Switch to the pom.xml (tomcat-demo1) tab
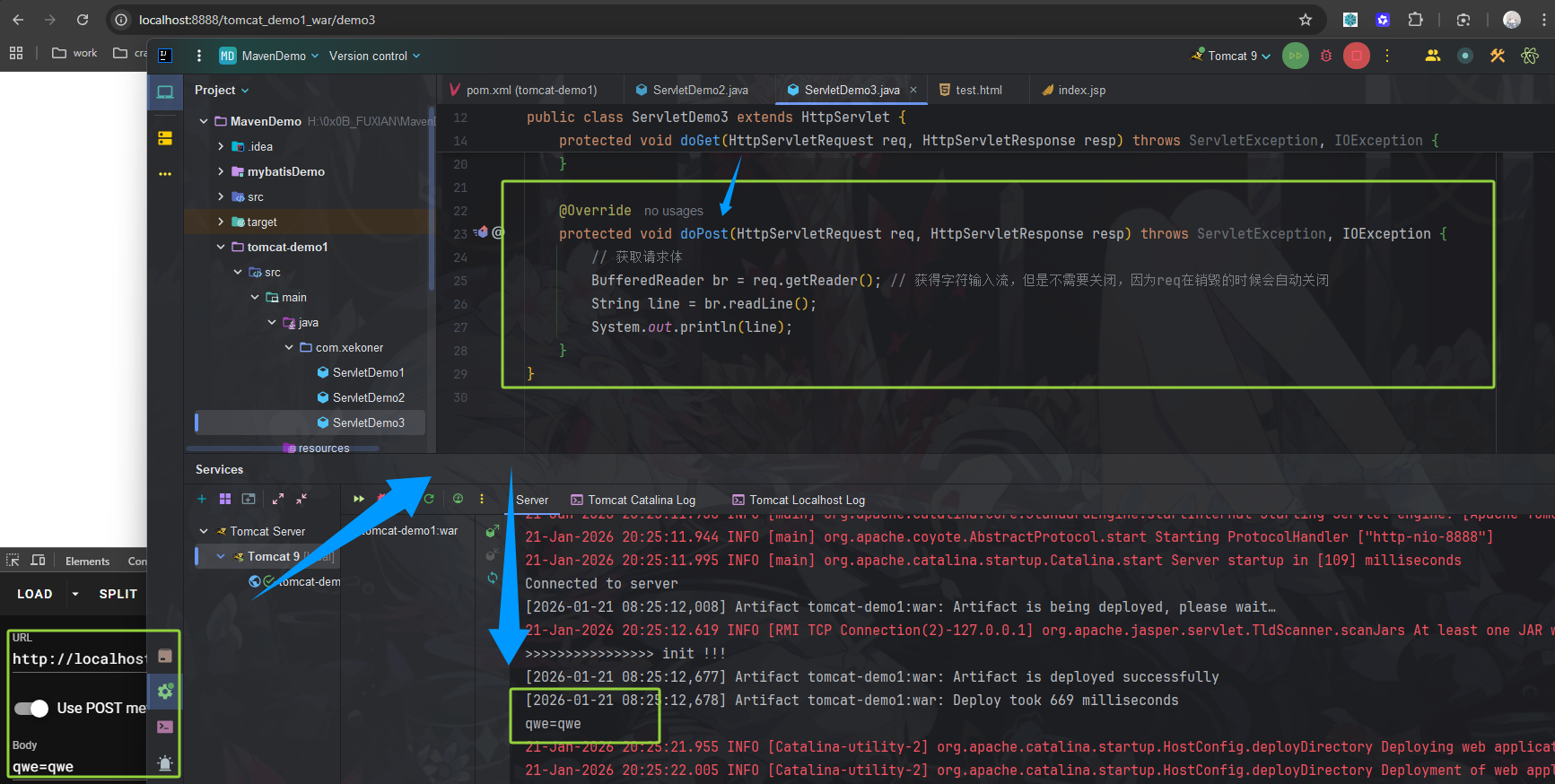The image size is (1555, 784). [523, 90]
